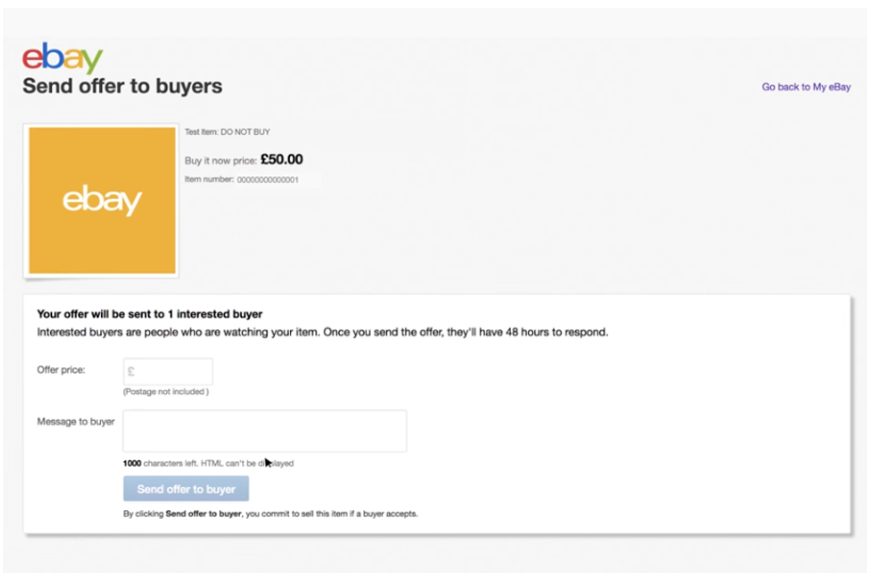Click the 'By clicking Send offer to buyer' disclaimer
This screenshot has width=880, height=573.
[x=271, y=514]
